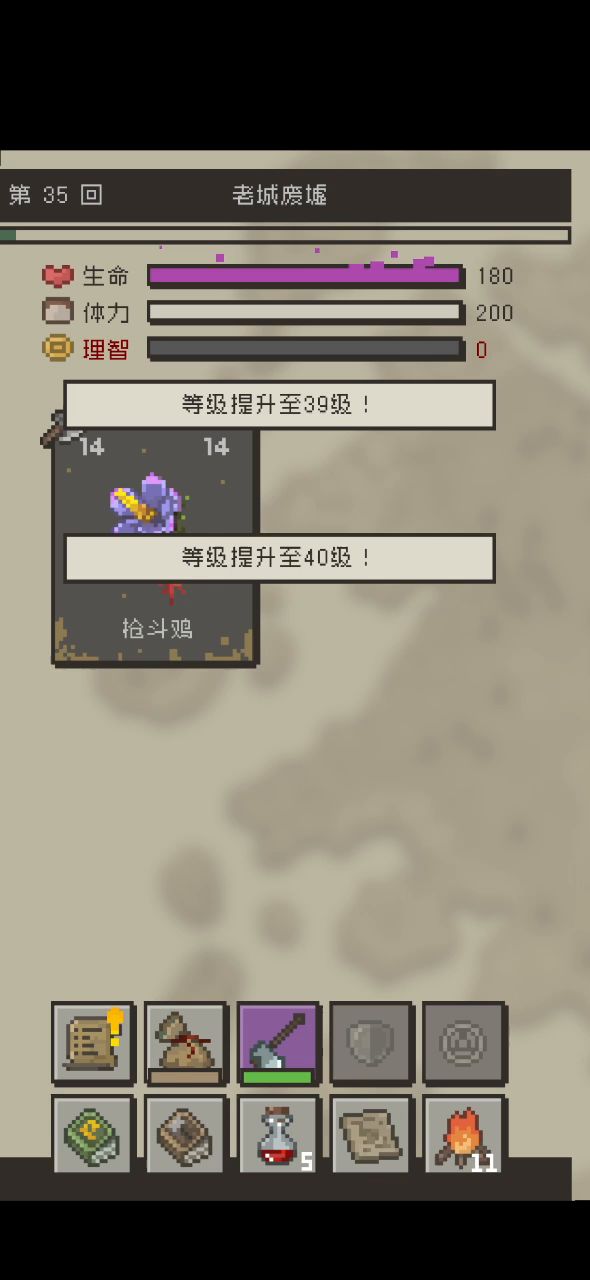The height and width of the screenshot is (1280, 590).
Task: Tap the purple 生命 health bar
Action: click(306, 275)
